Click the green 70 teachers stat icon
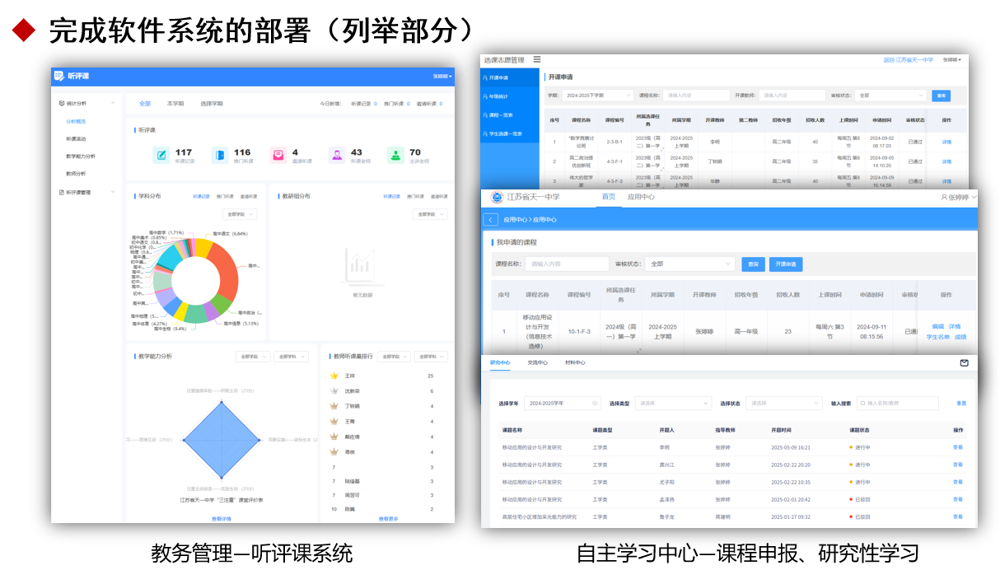This screenshot has width=1000, height=570. tap(395, 155)
